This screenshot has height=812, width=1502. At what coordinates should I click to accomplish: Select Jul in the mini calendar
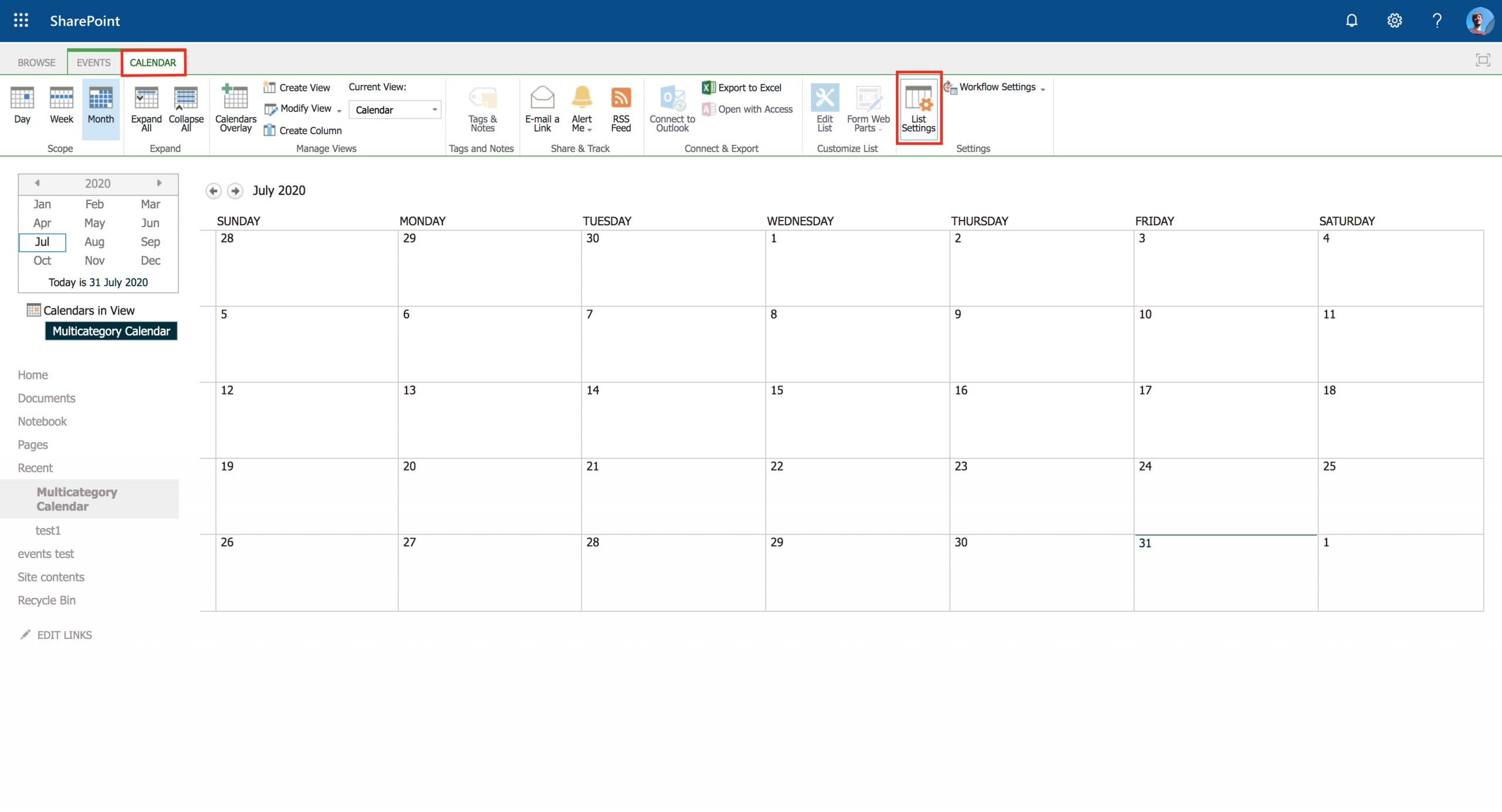pyautogui.click(x=42, y=241)
